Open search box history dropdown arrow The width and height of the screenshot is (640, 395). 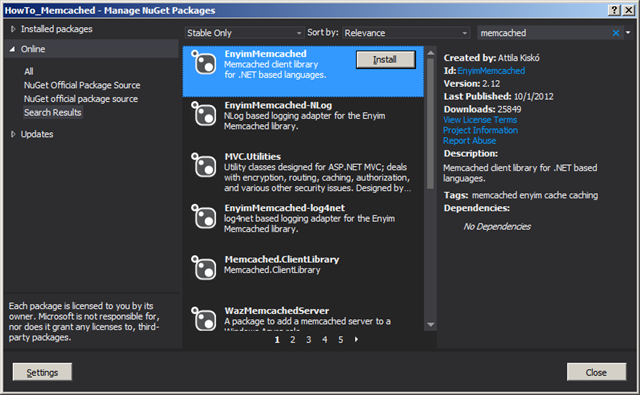[628, 33]
